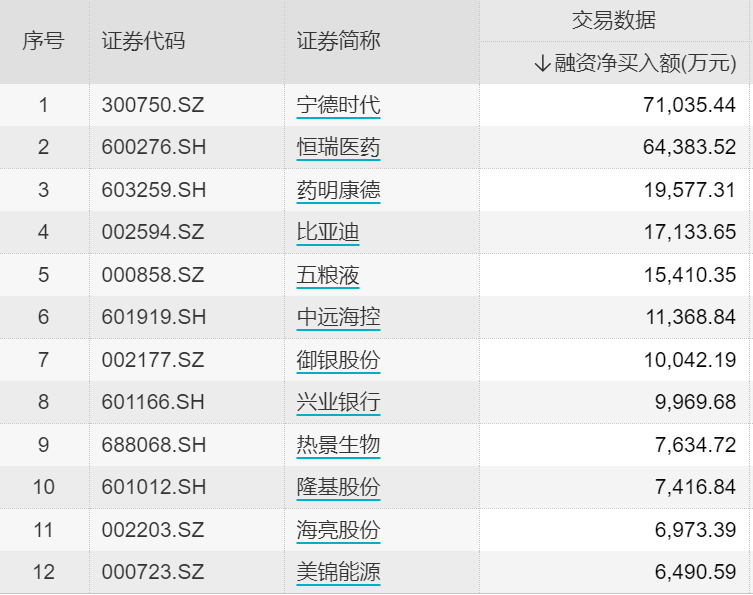
Task: Open the 隆基股份 stock link
Action: point(338,488)
